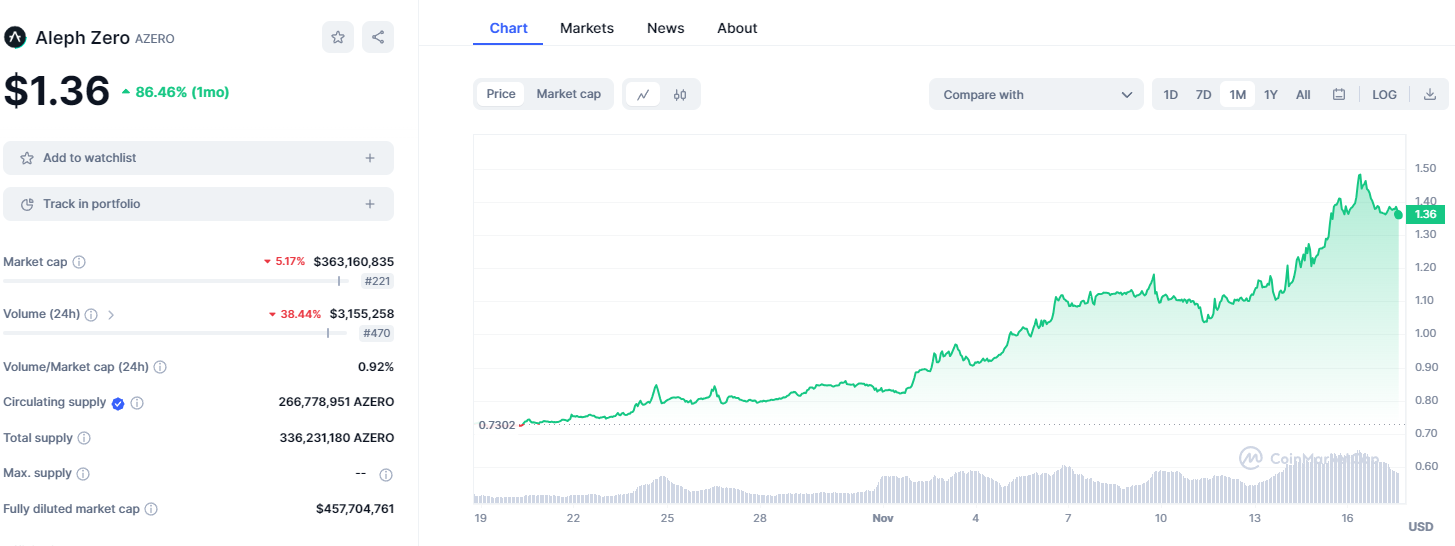Click plus icon on Add to watchlist
This screenshot has width=1455, height=546.
click(x=370, y=158)
